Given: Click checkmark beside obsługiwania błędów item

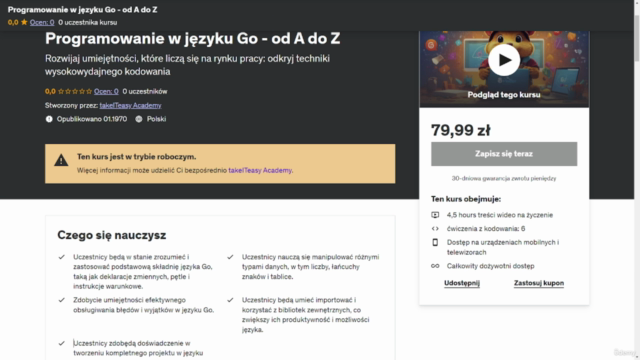Looking at the screenshot, I should click(x=62, y=300).
